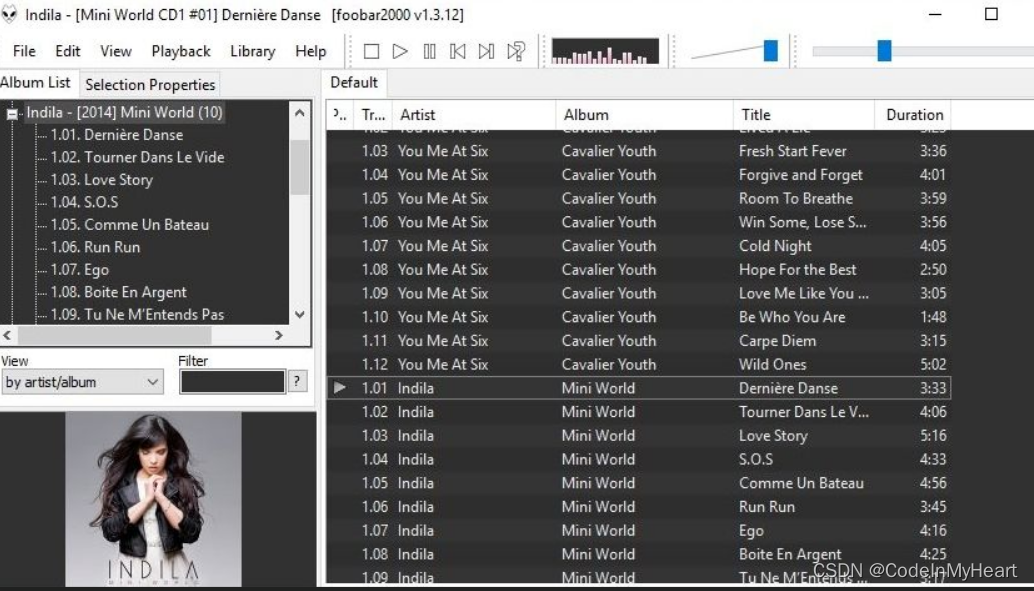Click the Indila album cover art

(153, 499)
